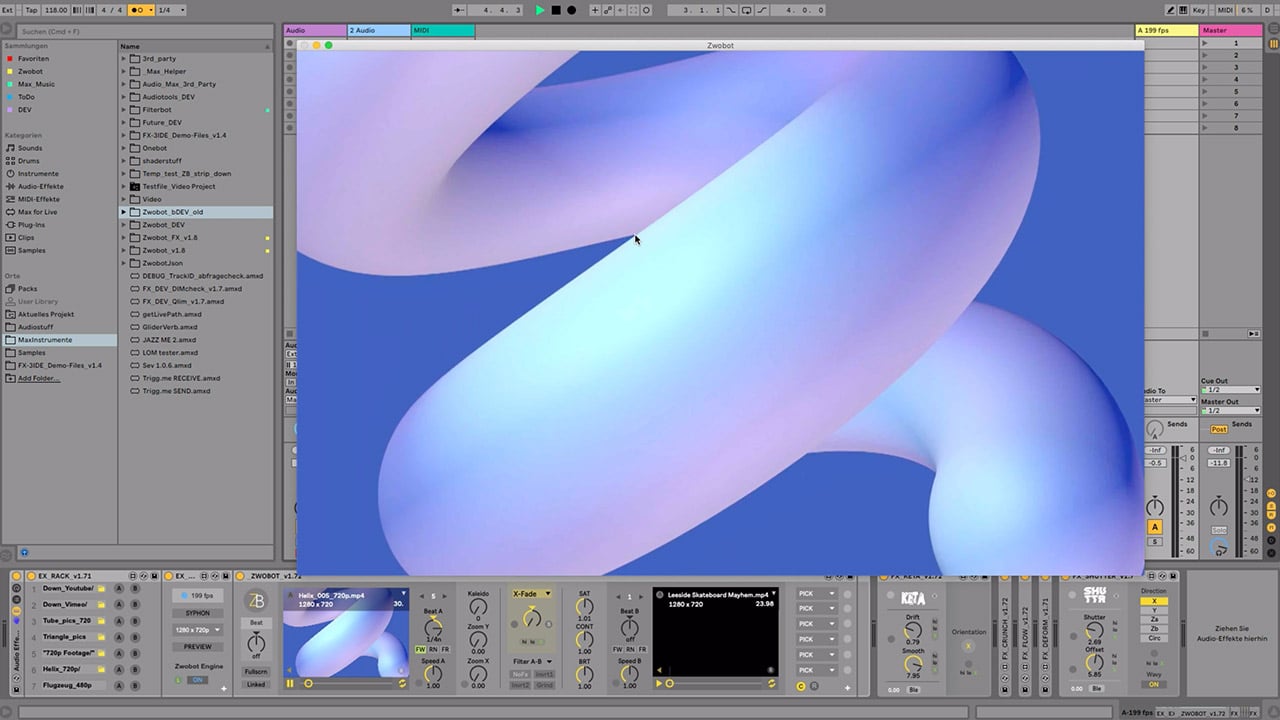
Task: Click the Stop button in transport bar
Action: pyautogui.click(x=556, y=10)
